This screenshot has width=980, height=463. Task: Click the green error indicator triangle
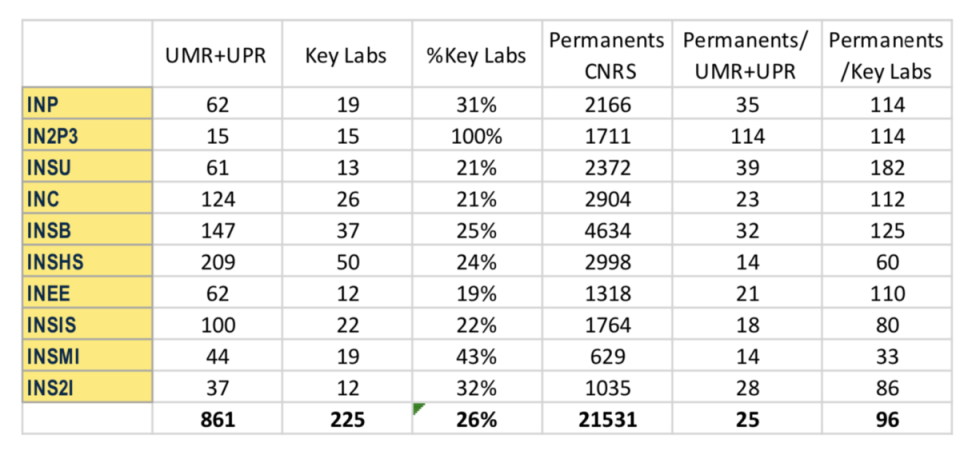(x=418, y=408)
